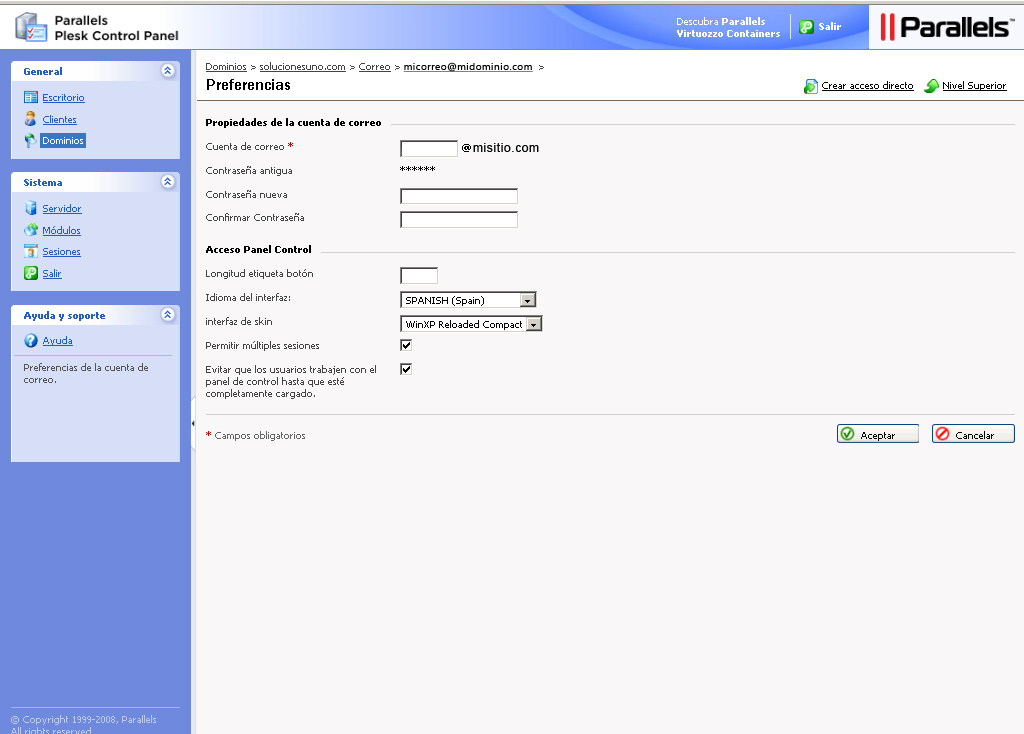
Task: Select Dominios in the navigation menu
Action: click(x=63, y=140)
